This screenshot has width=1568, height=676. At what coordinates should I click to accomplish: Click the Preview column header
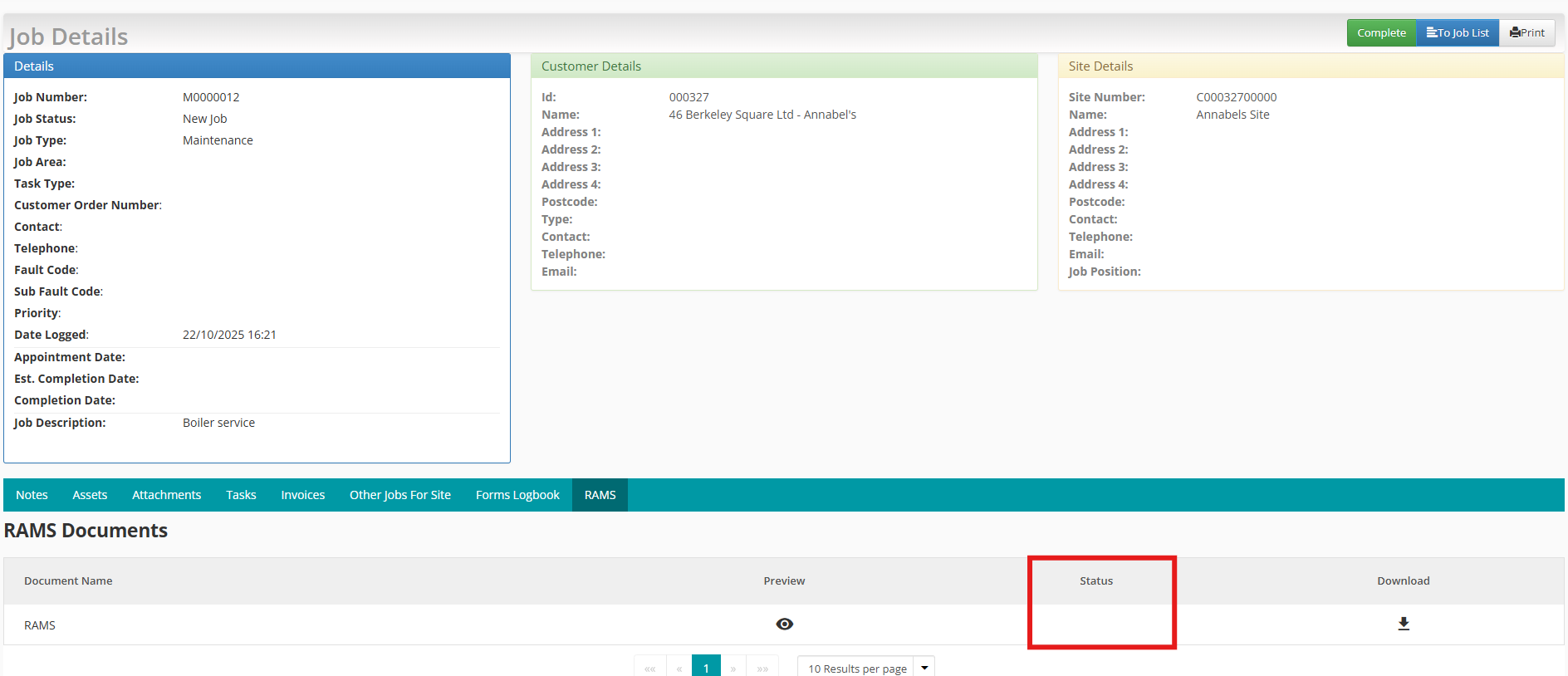tap(784, 581)
